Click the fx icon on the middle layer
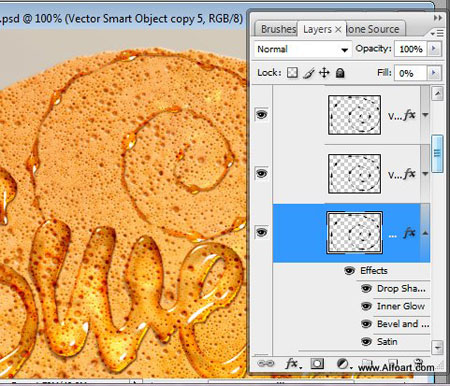 click(x=410, y=174)
